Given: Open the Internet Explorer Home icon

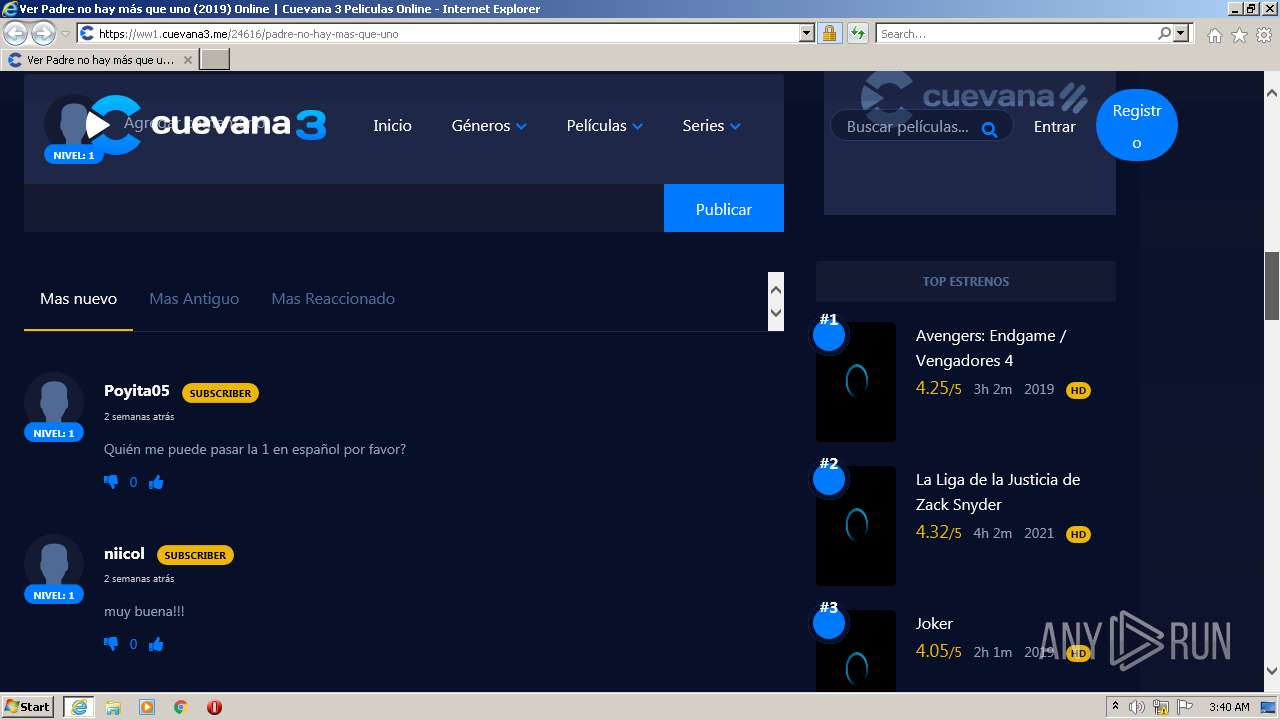Looking at the screenshot, I should [x=1214, y=35].
